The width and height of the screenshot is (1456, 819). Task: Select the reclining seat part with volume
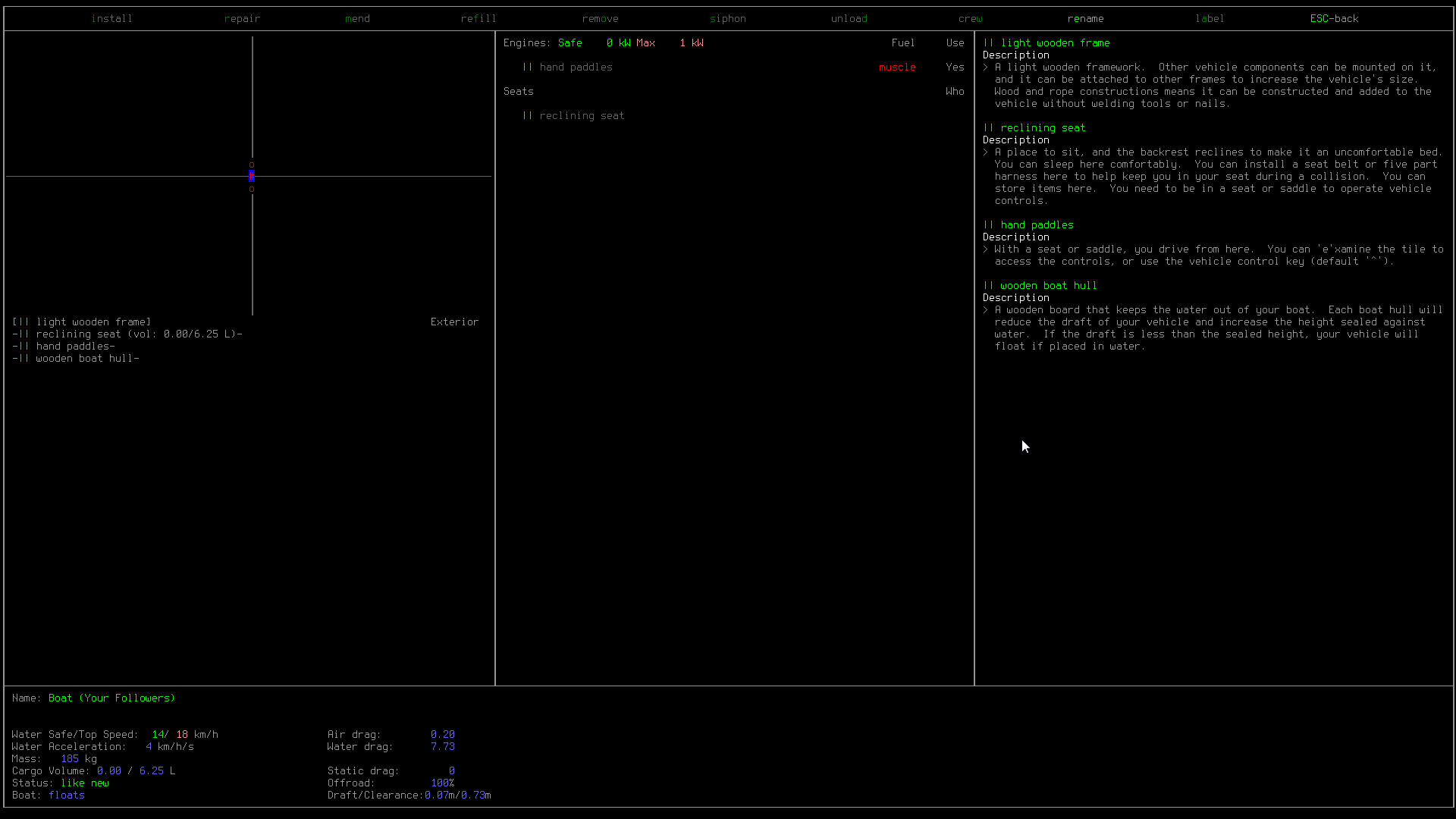pos(127,334)
